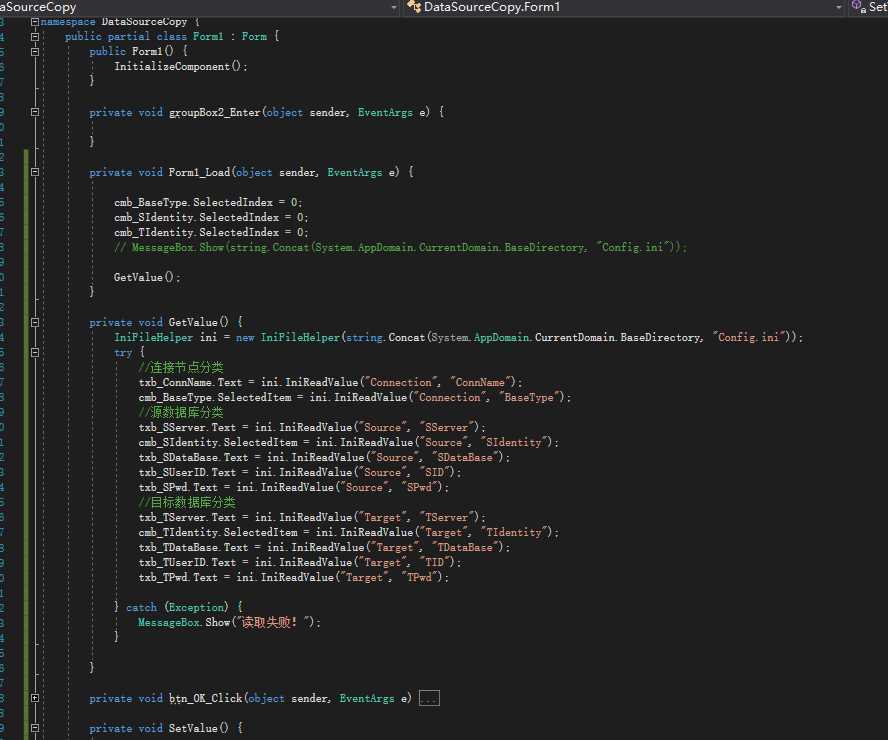Collapse the namespace DataSourceCopy block
Viewport: 888px width, 740px height.
click(35, 22)
